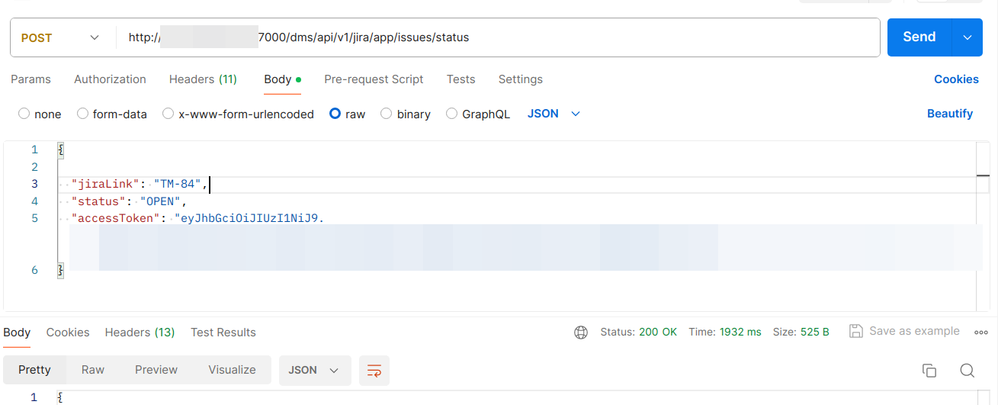Open the request Headers (11) tab
The width and height of the screenshot is (998, 405).
pyautogui.click(x=203, y=80)
